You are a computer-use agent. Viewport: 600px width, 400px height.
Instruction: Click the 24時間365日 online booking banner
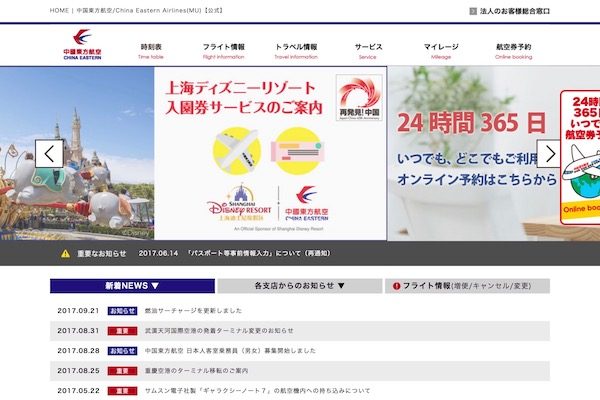click(494, 153)
